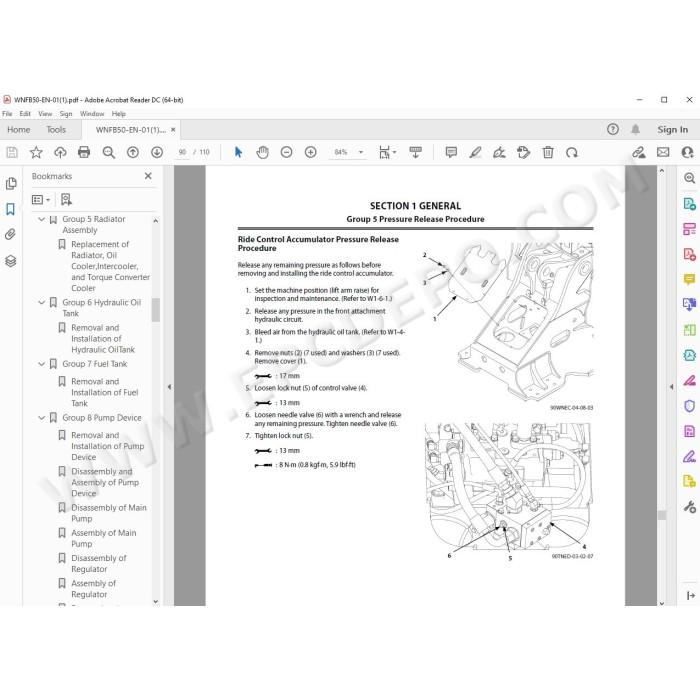Close the Bookmarks panel

[x=148, y=176]
